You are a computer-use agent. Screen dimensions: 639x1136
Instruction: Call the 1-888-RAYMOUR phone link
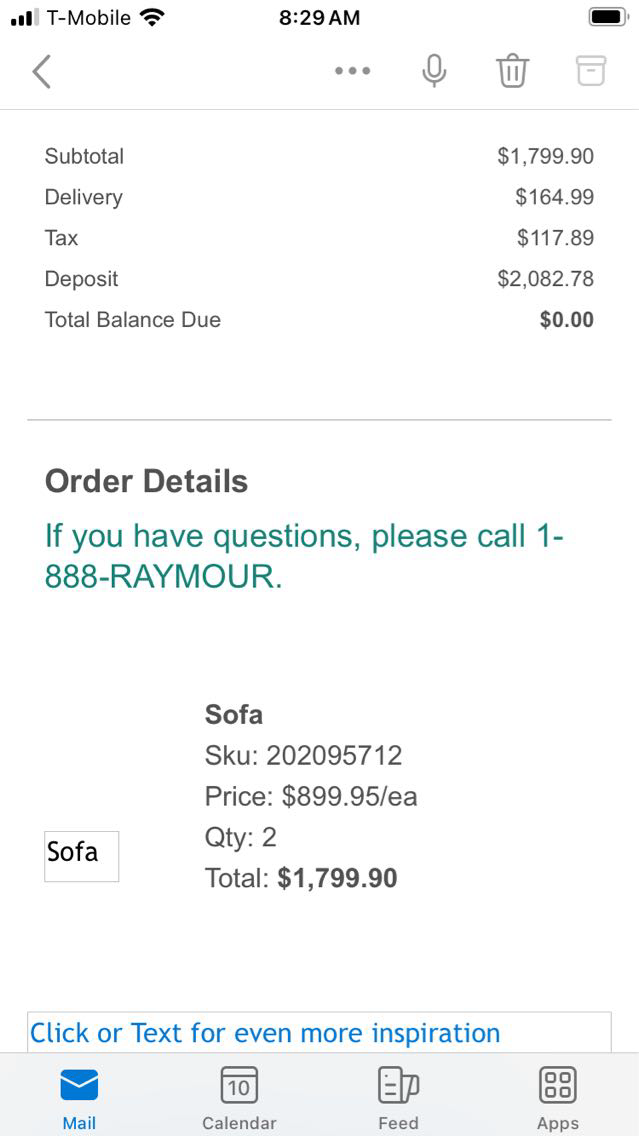pyautogui.click(x=304, y=556)
